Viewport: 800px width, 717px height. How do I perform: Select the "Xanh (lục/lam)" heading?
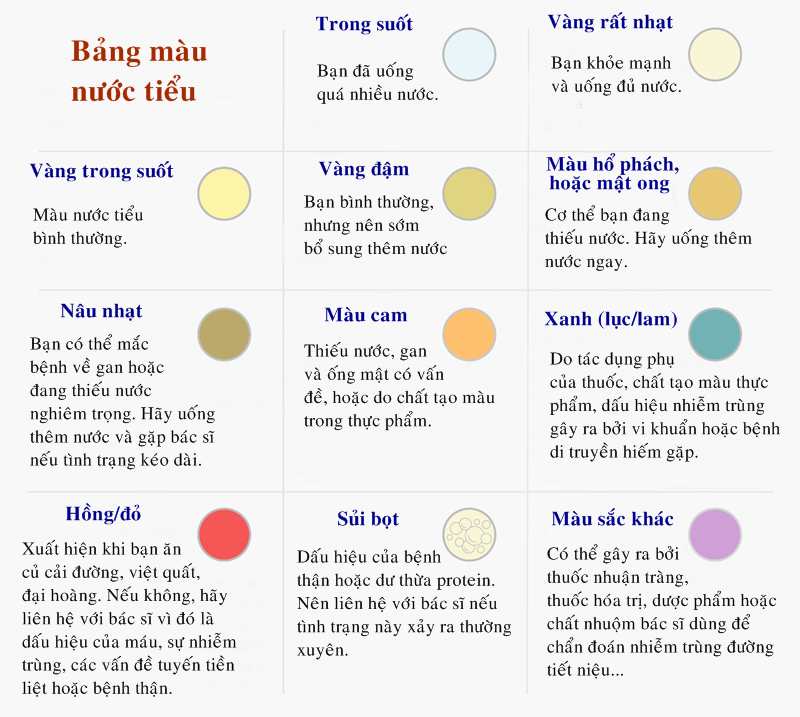(611, 320)
